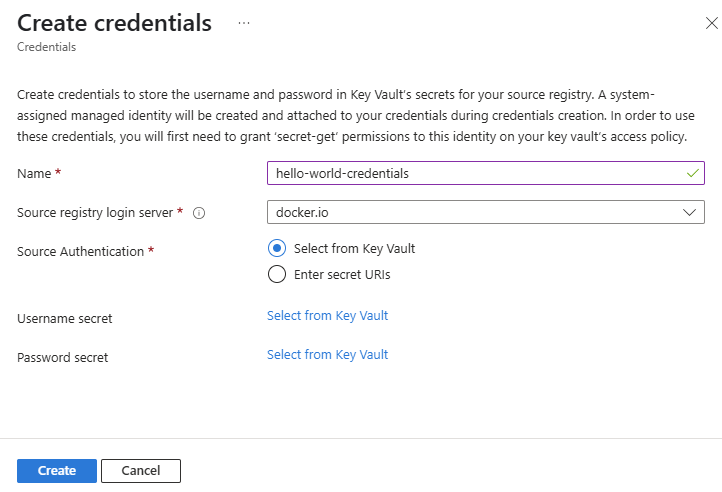
Task: Click the 'Name' field label
Action: pyautogui.click(x=35, y=174)
